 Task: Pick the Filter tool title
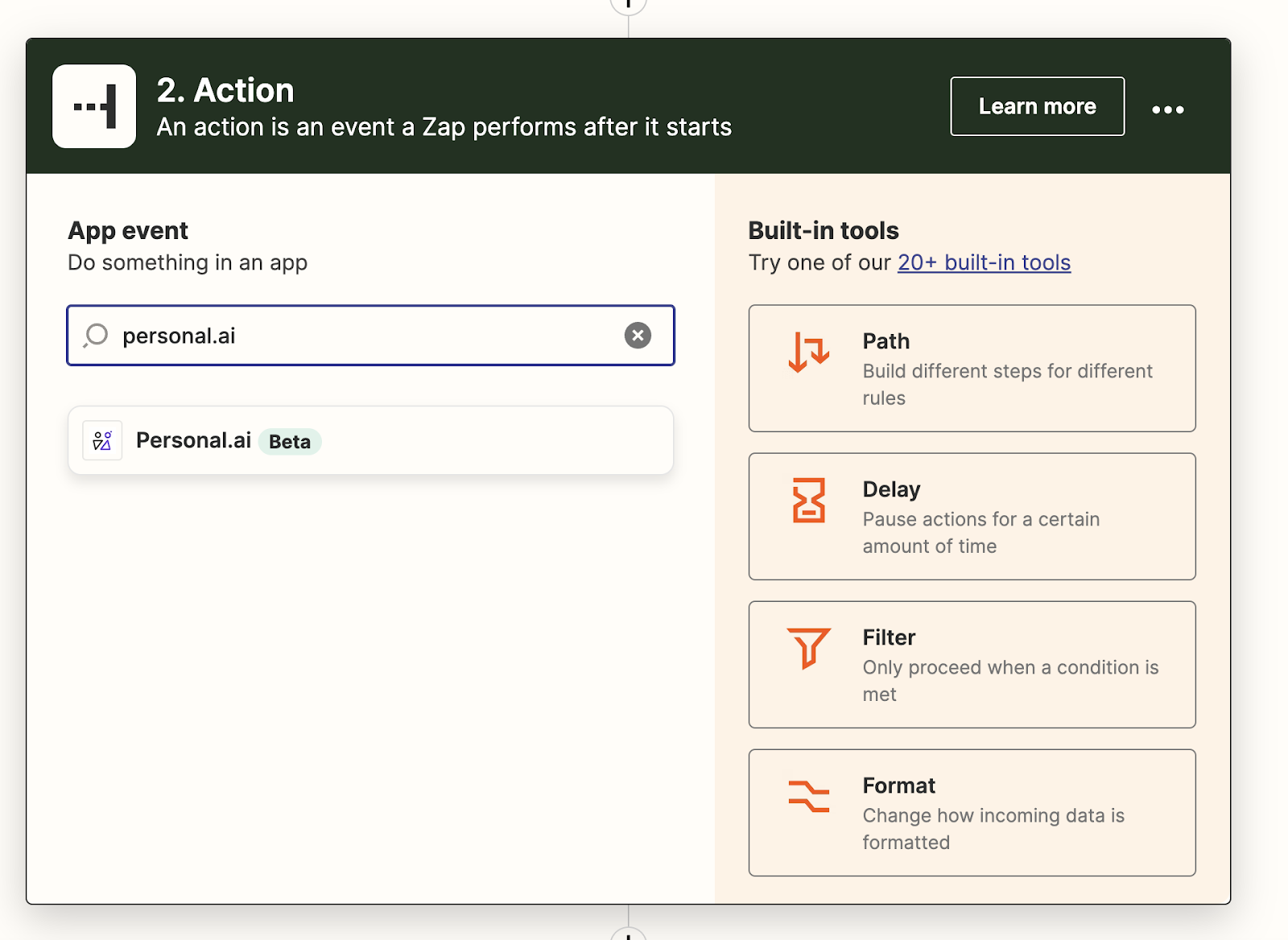coord(889,637)
